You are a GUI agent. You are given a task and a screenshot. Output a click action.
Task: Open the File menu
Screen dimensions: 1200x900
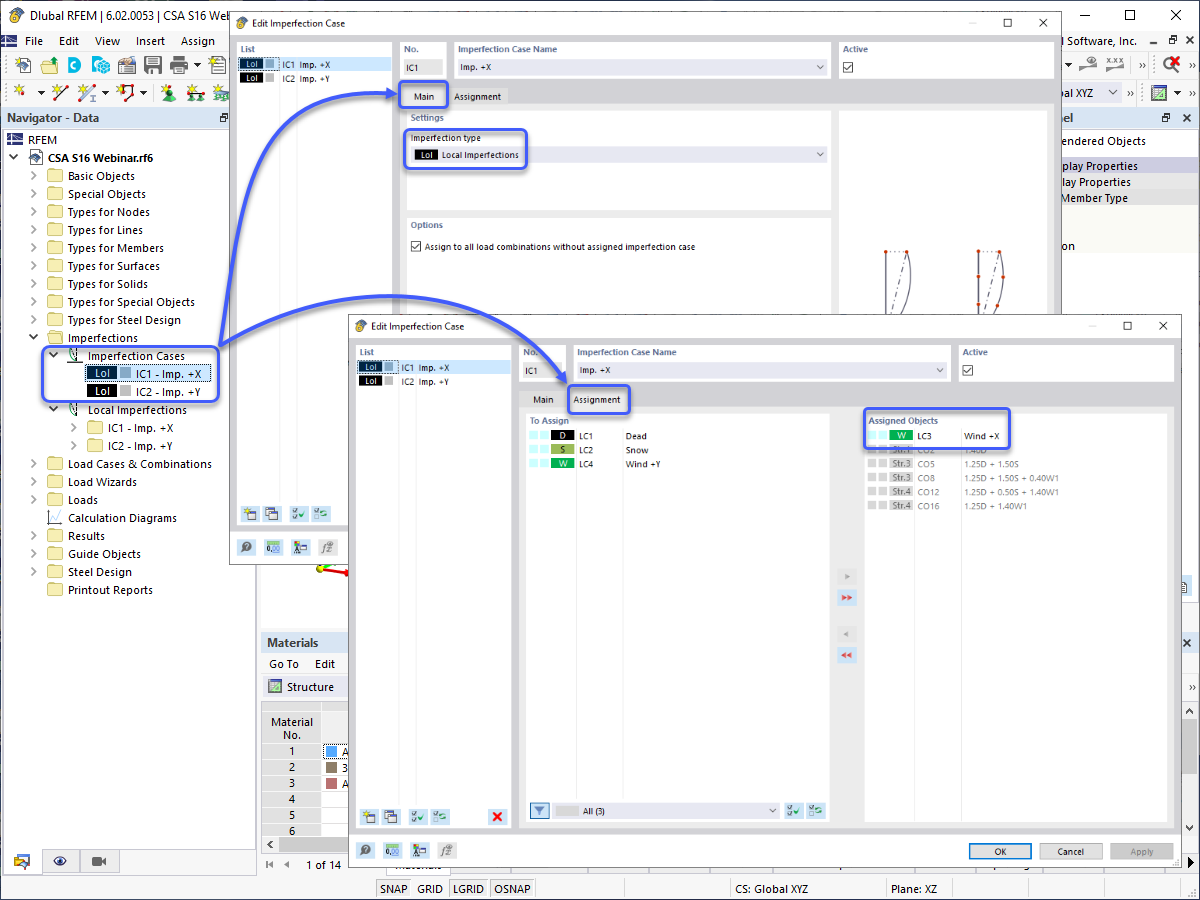pos(34,41)
